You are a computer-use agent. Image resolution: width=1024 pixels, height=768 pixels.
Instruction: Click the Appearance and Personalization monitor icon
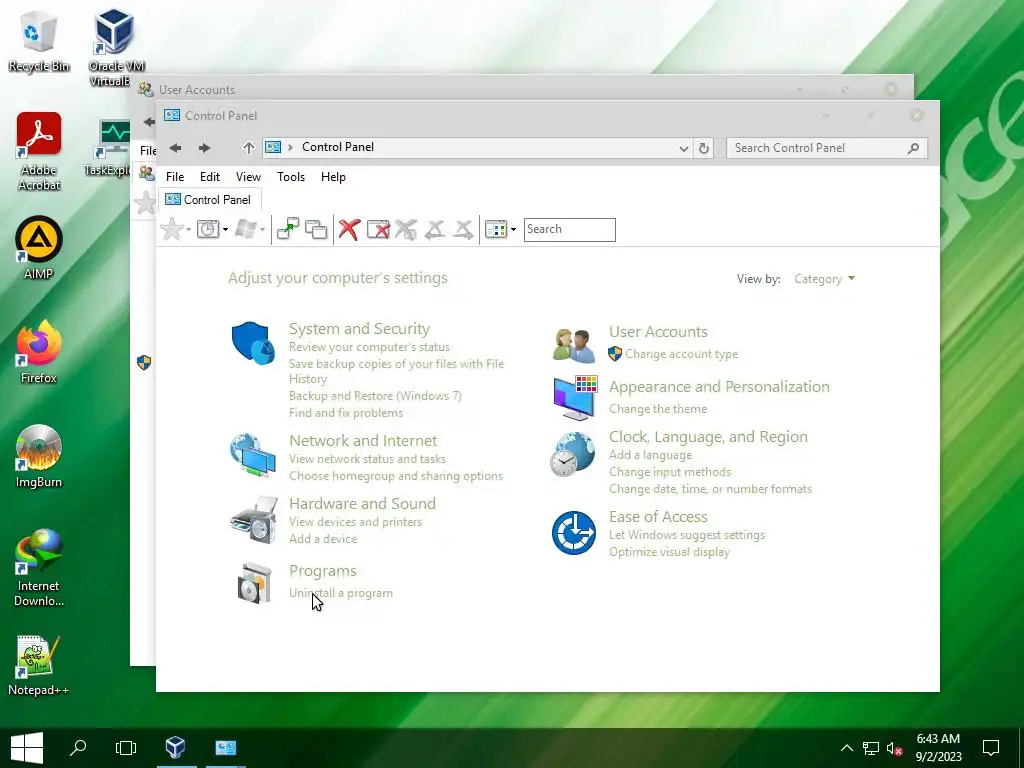575,398
